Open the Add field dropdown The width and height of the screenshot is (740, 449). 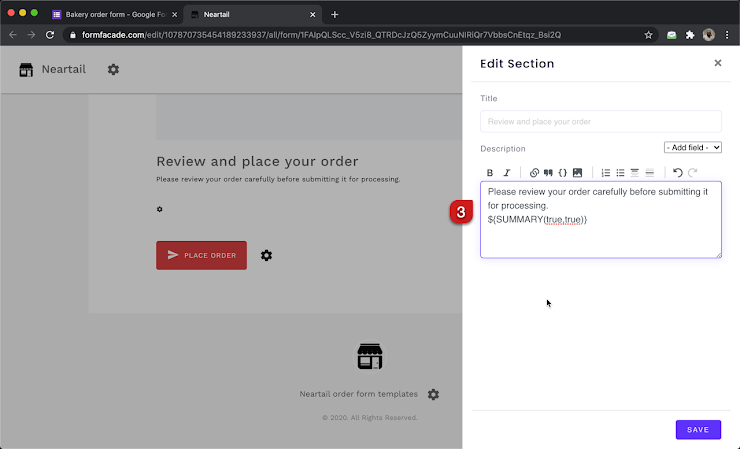pos(692,148)
